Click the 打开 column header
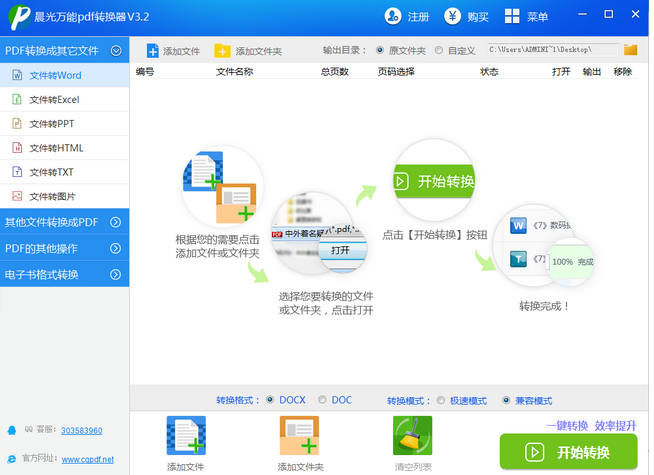The image size is (654, 475). 561,72
